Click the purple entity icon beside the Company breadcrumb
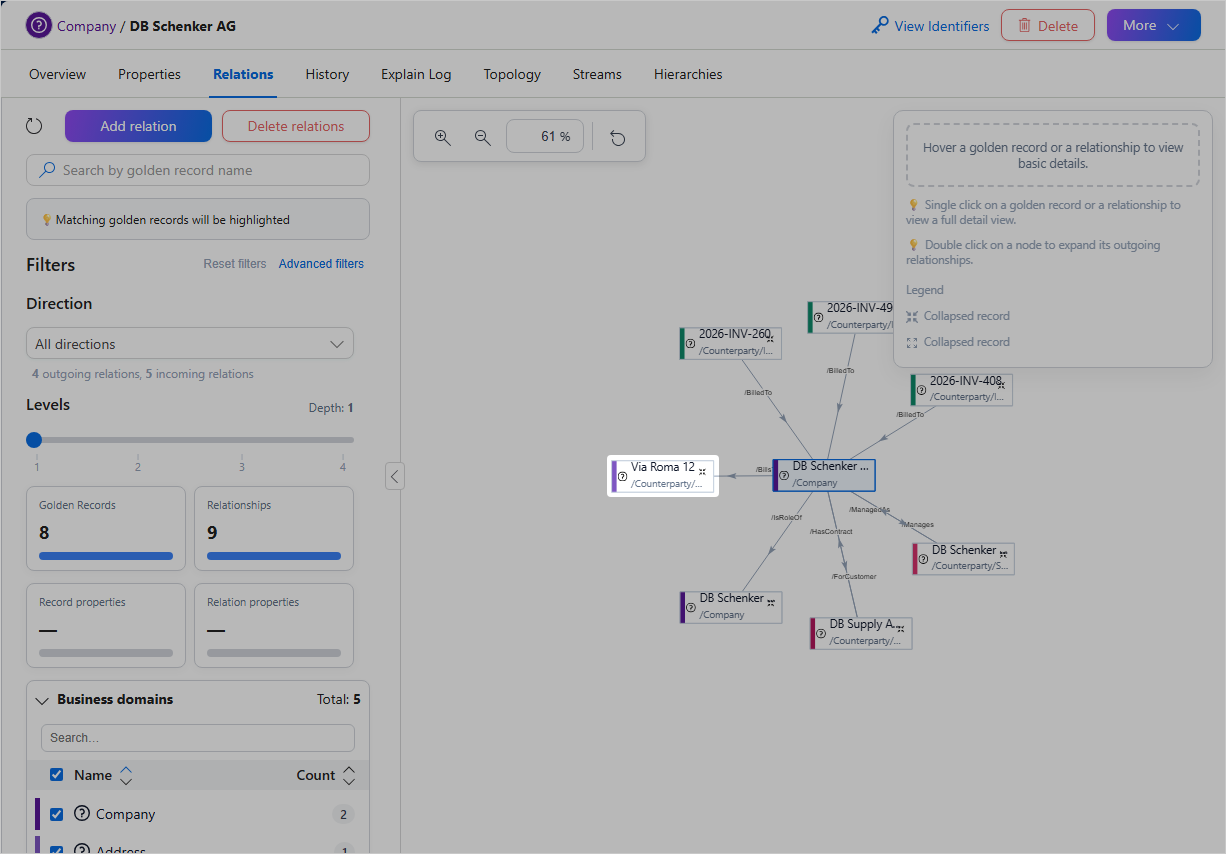Viewport: 1226px width, 854px height. click(39, 26)
